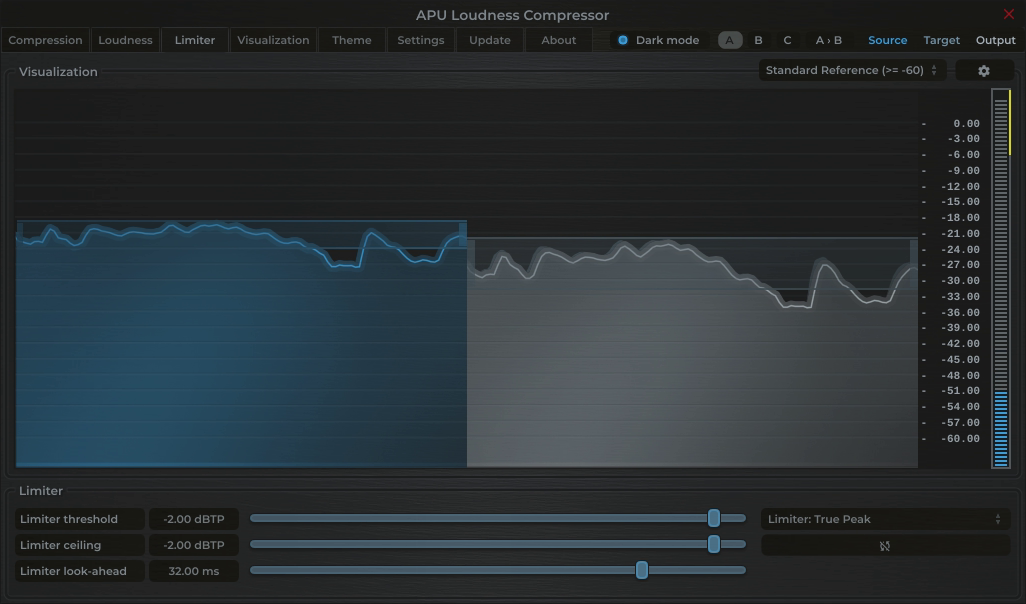The width and height of the screenshot is (1026, 604).
Task: Open the Loudness tab
Action: point(125,40)
